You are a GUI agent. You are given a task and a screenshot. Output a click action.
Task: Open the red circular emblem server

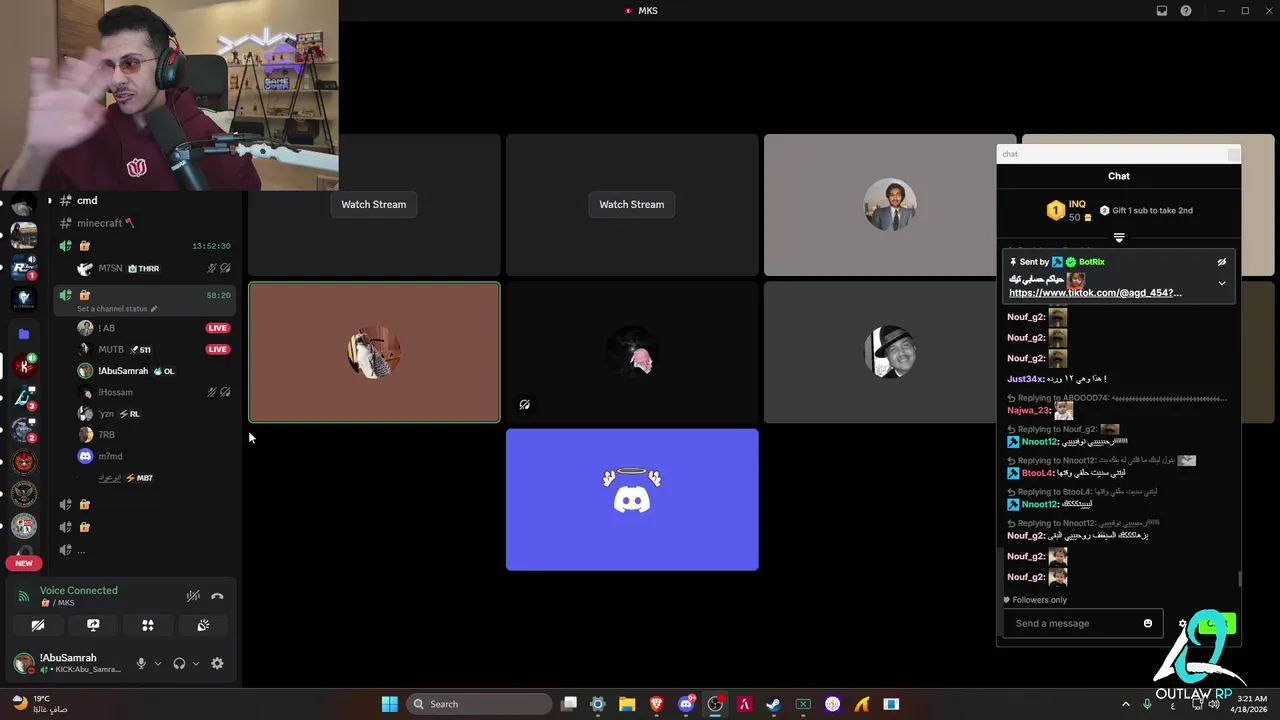click(24, 462)
